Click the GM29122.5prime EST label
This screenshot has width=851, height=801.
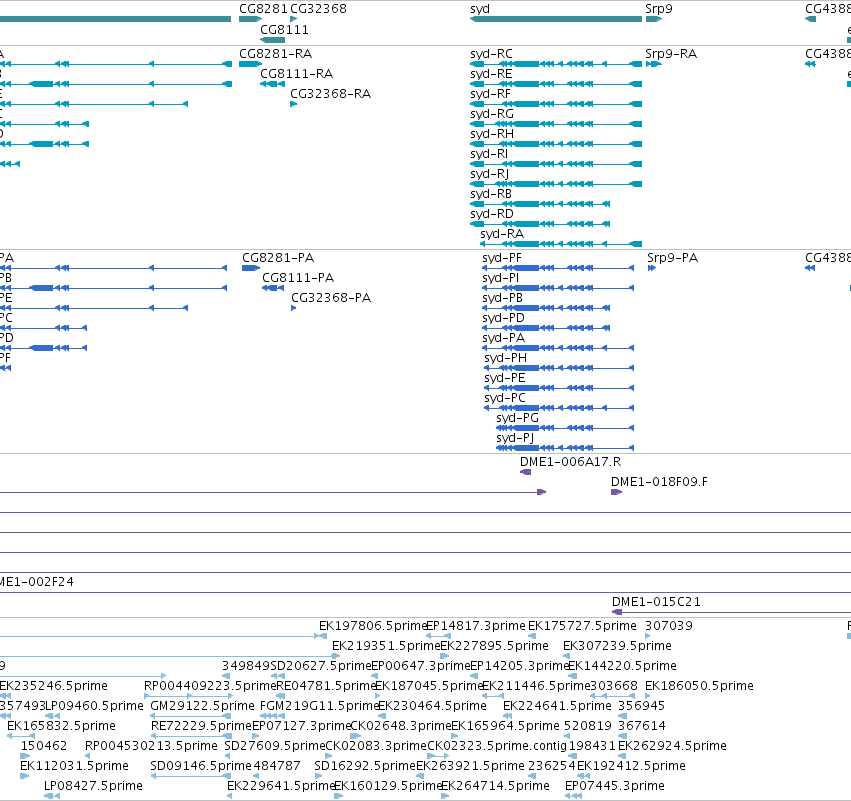(202, 706)
